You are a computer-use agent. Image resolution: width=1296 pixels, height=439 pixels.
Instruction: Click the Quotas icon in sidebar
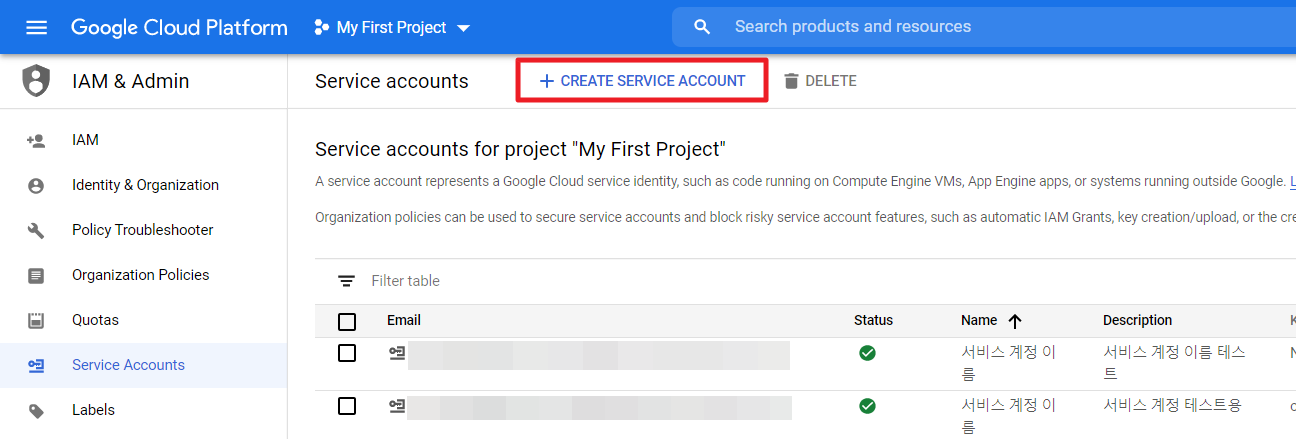(36, 320)
